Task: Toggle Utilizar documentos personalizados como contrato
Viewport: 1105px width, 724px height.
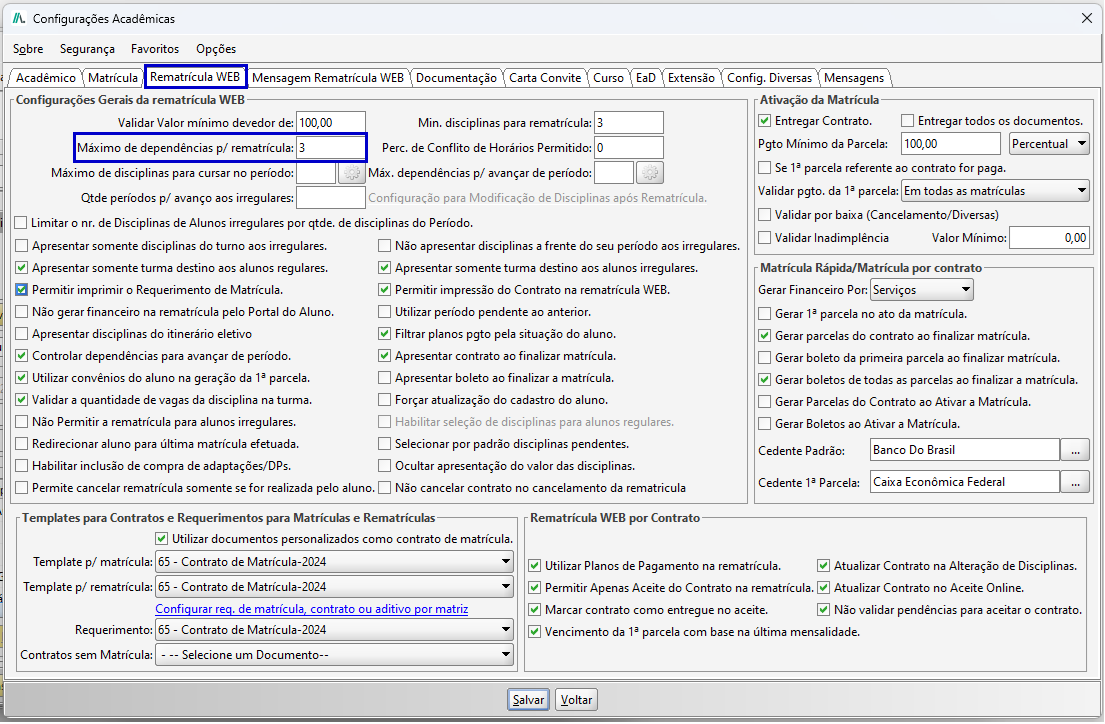Action: (162, 539)
